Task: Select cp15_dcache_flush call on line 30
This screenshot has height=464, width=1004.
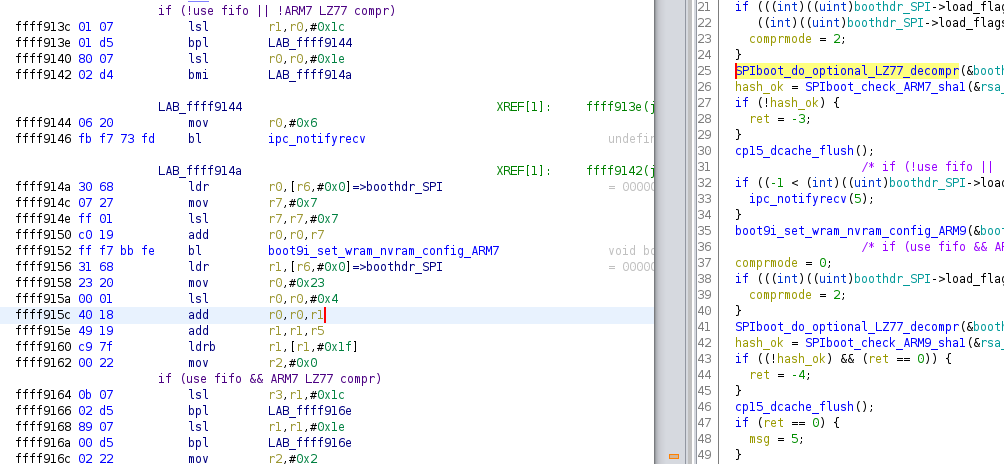Action: 790,151
